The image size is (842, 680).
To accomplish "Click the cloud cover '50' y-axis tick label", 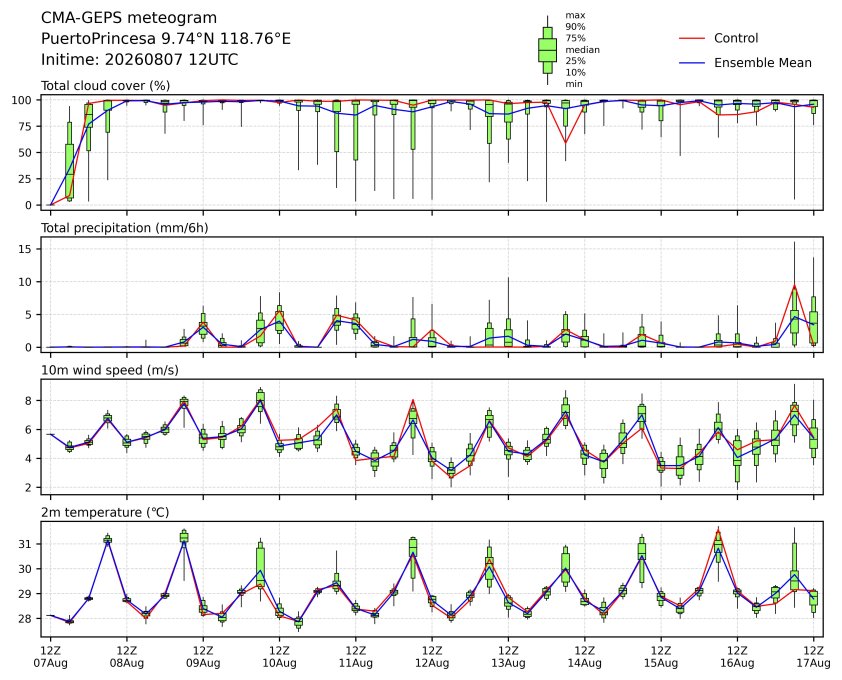I will [26, 153].
